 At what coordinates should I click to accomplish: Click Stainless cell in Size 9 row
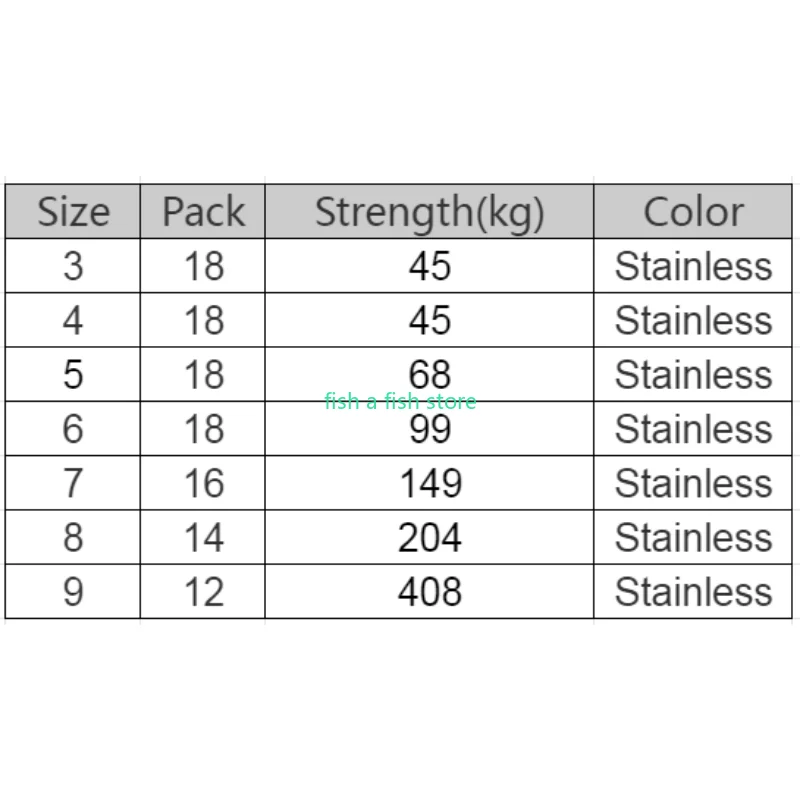click(x=693, y=592)
